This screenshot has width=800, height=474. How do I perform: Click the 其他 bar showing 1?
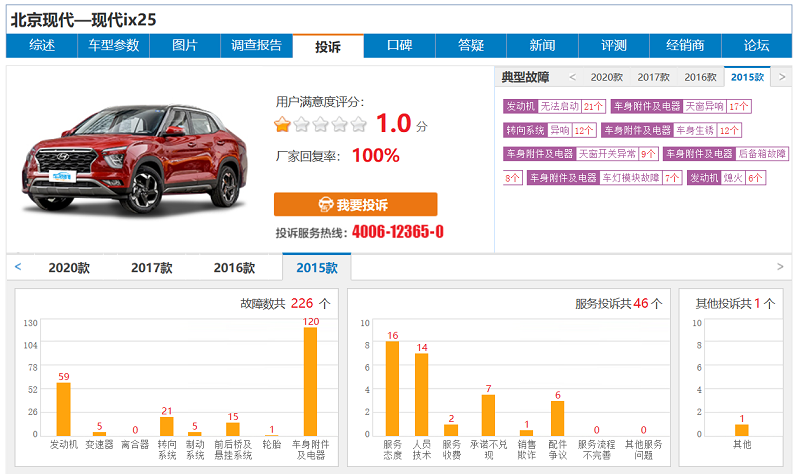tap(742, 430)
